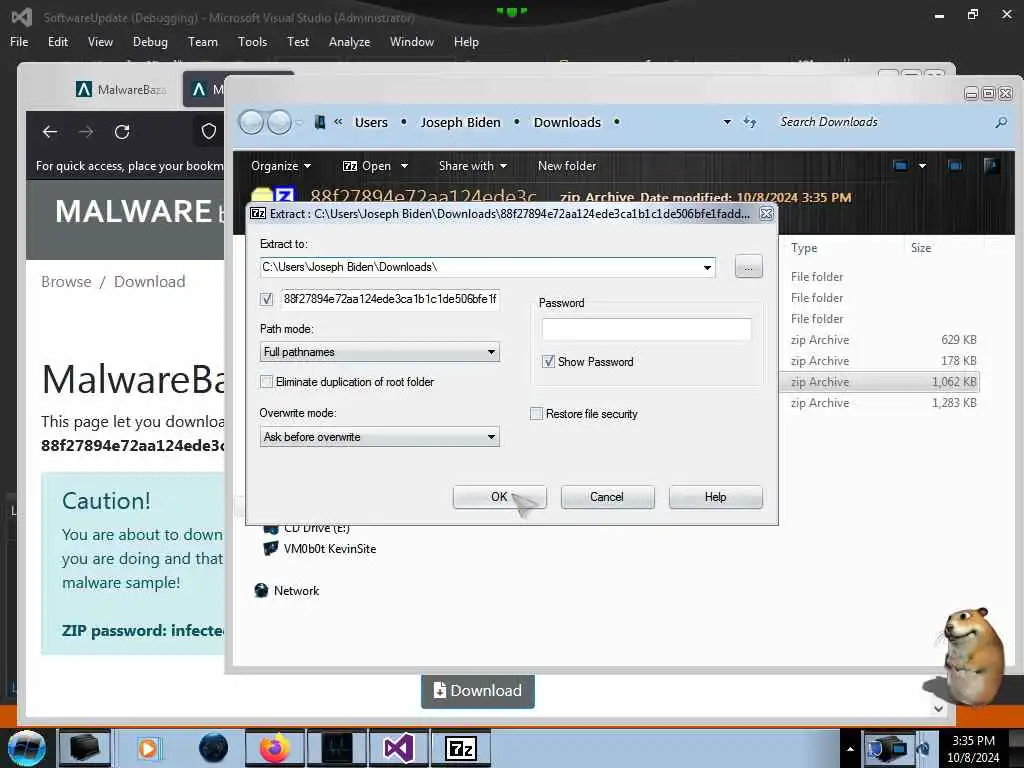Viewport: 1024px width, 768px height.
Task: Open the media player taskbar icon
Action: 148,748
